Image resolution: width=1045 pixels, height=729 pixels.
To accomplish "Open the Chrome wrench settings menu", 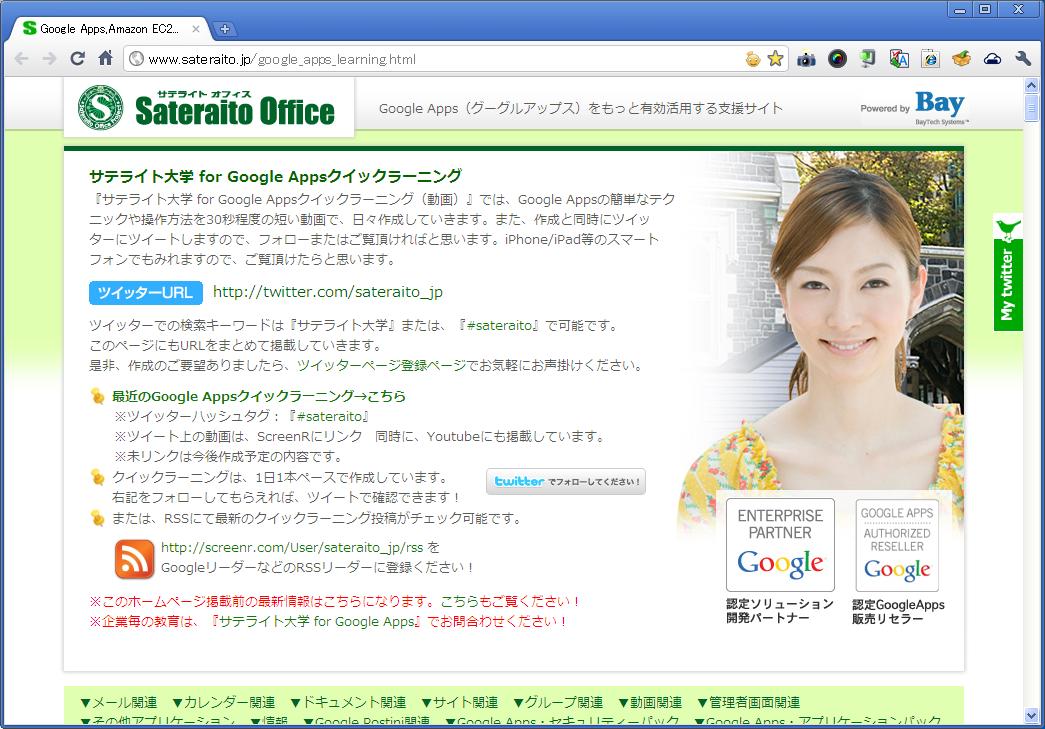I will (1022, 59).
